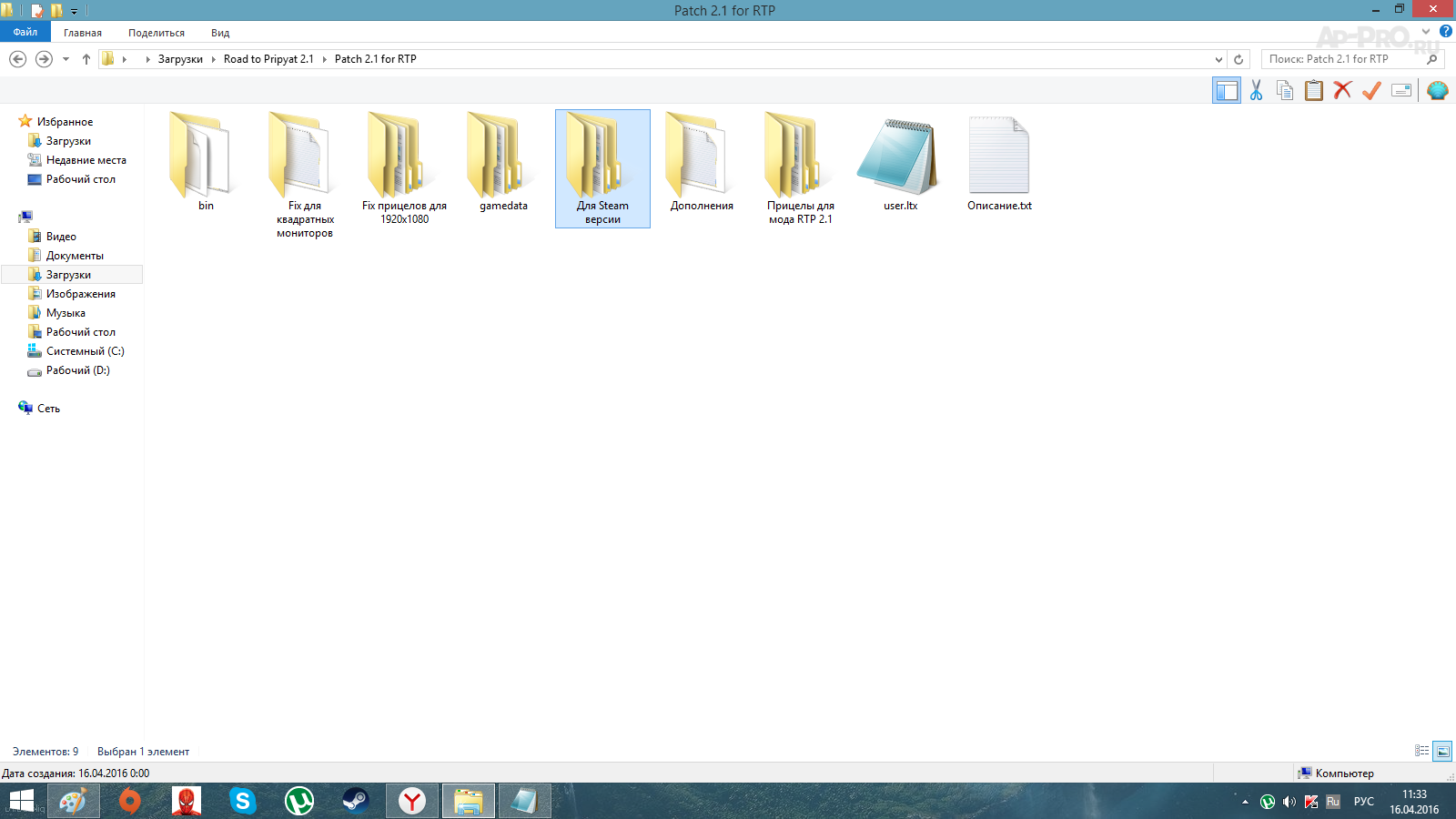Image resolution: width=1456 pixels, height=819 pixels.
Task: Click the email envelope toolbar icon
Action: pos(1401,90)
